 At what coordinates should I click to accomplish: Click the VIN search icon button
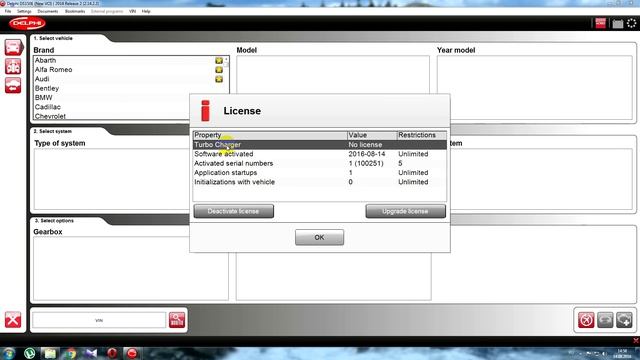point(177,320)
